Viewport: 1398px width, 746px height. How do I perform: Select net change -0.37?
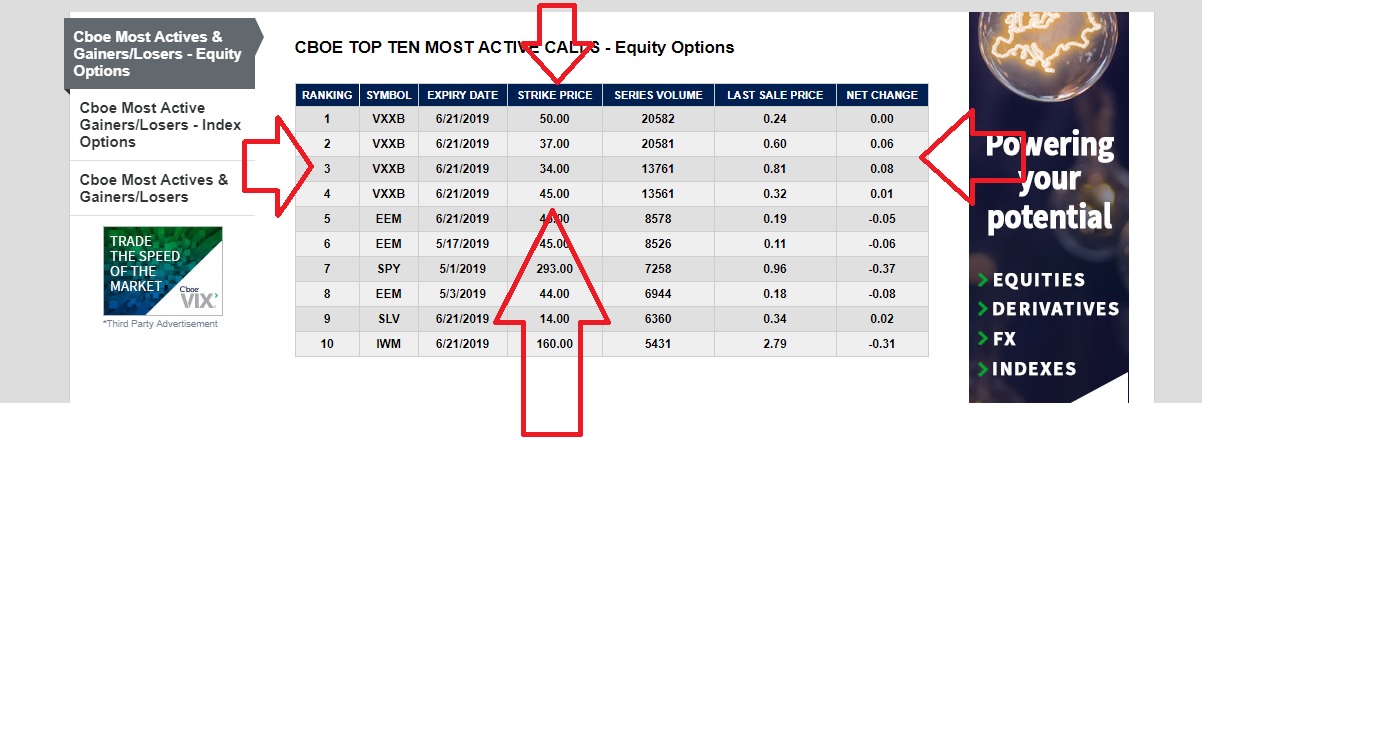tap(882, 269)
